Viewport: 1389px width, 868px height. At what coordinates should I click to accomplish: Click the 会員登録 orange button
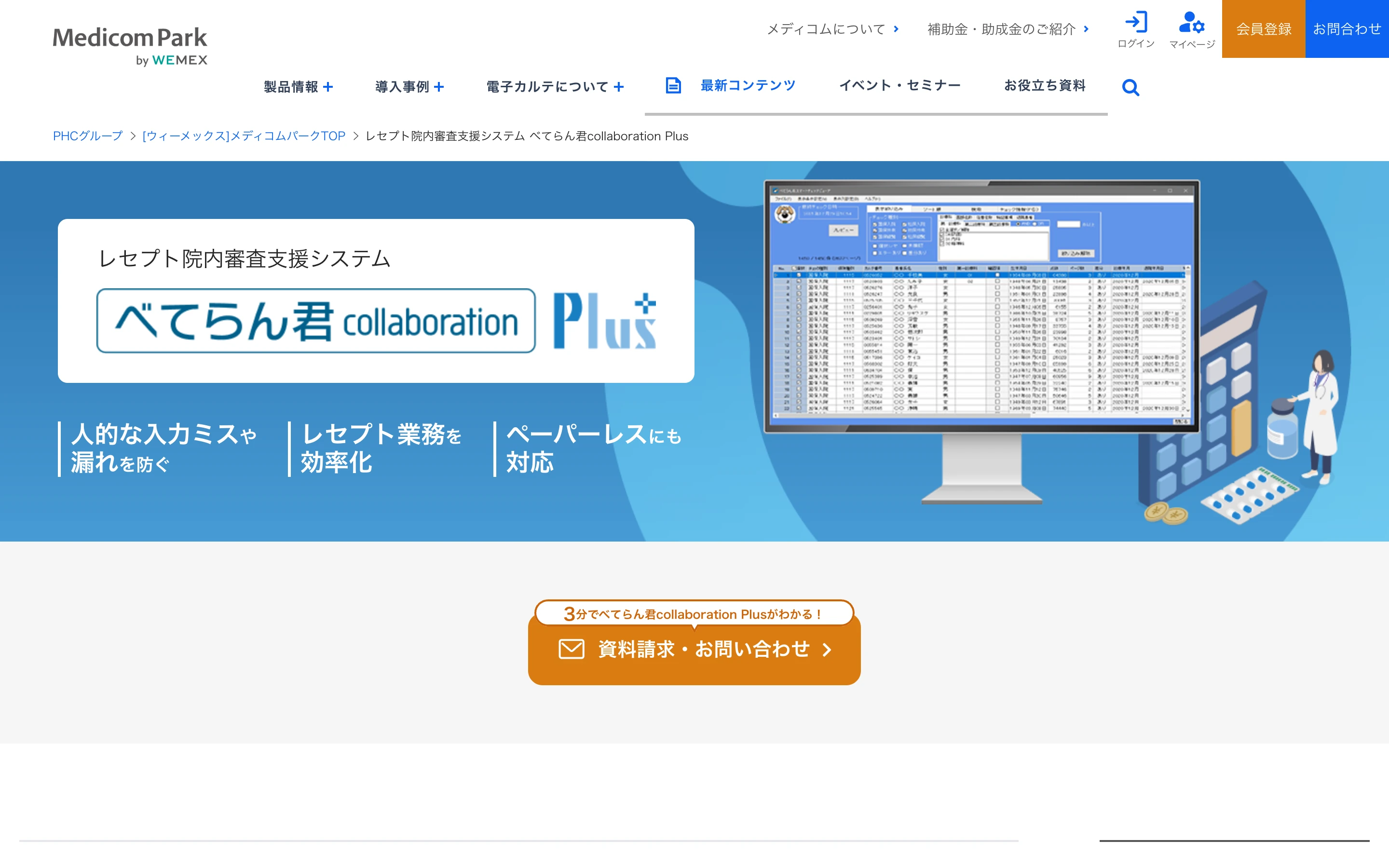[1263, 29]
